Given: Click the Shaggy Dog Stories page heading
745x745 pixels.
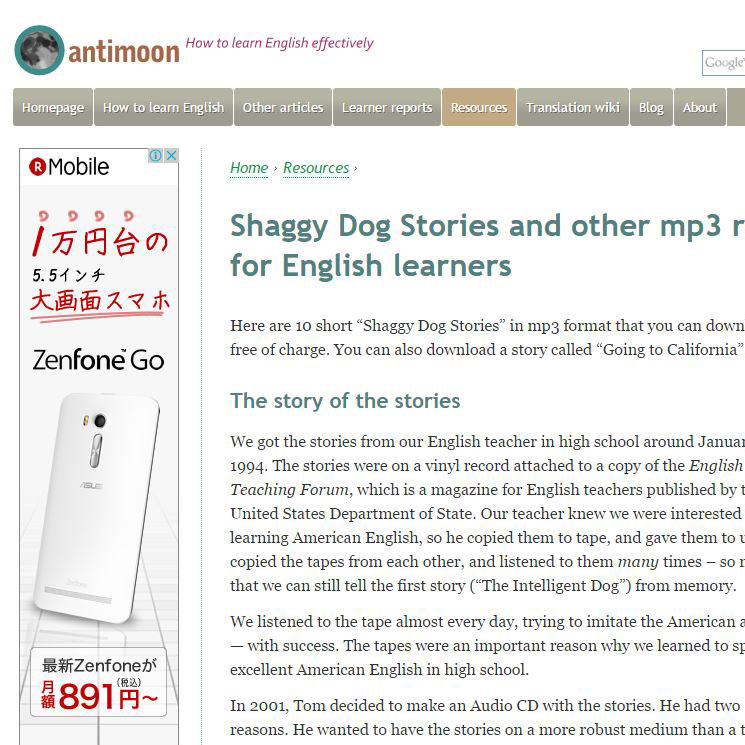Looking at the screenshot, I should (487, 245).
